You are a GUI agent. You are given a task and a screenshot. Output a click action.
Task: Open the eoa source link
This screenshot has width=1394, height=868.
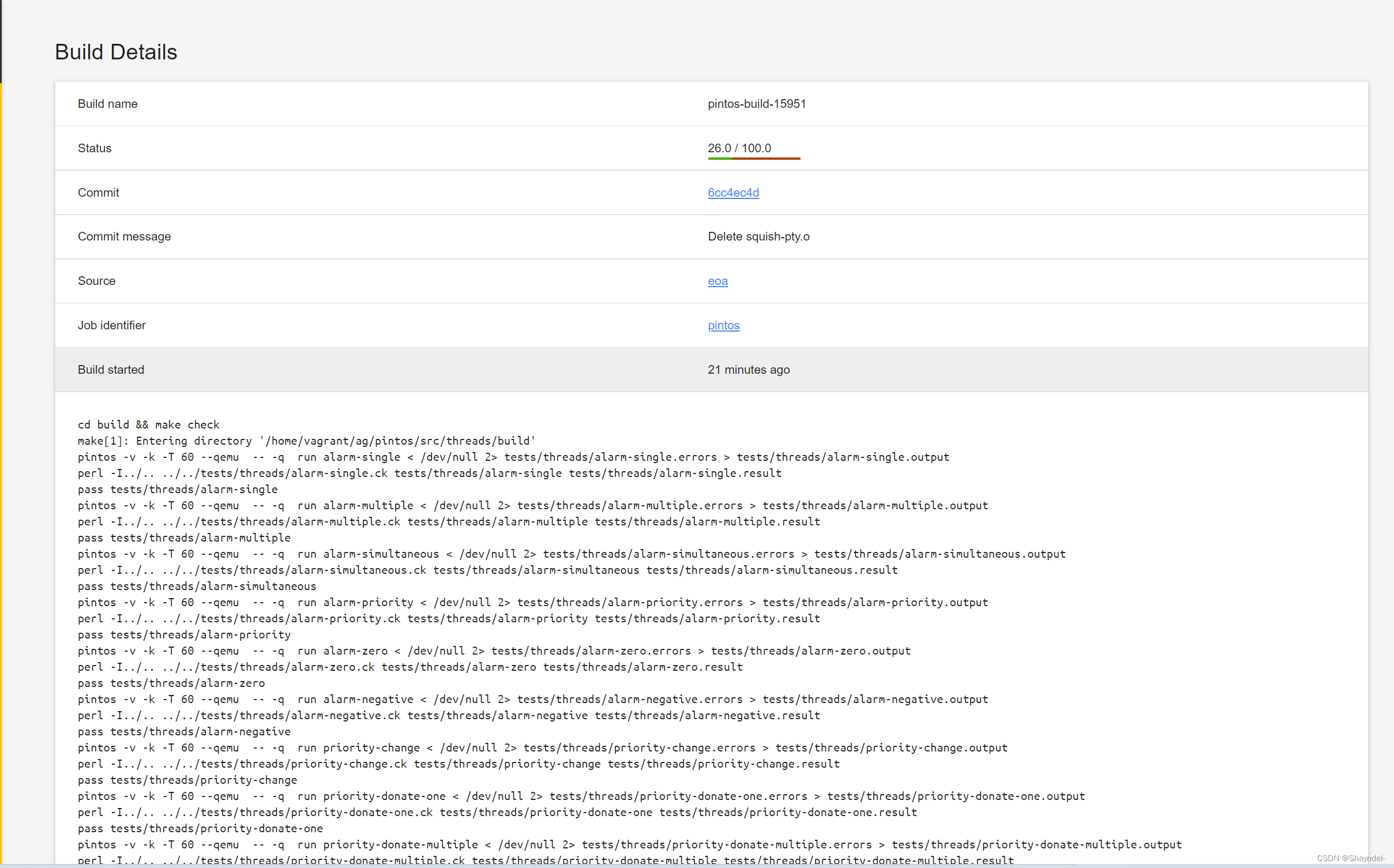click(717, 281)
